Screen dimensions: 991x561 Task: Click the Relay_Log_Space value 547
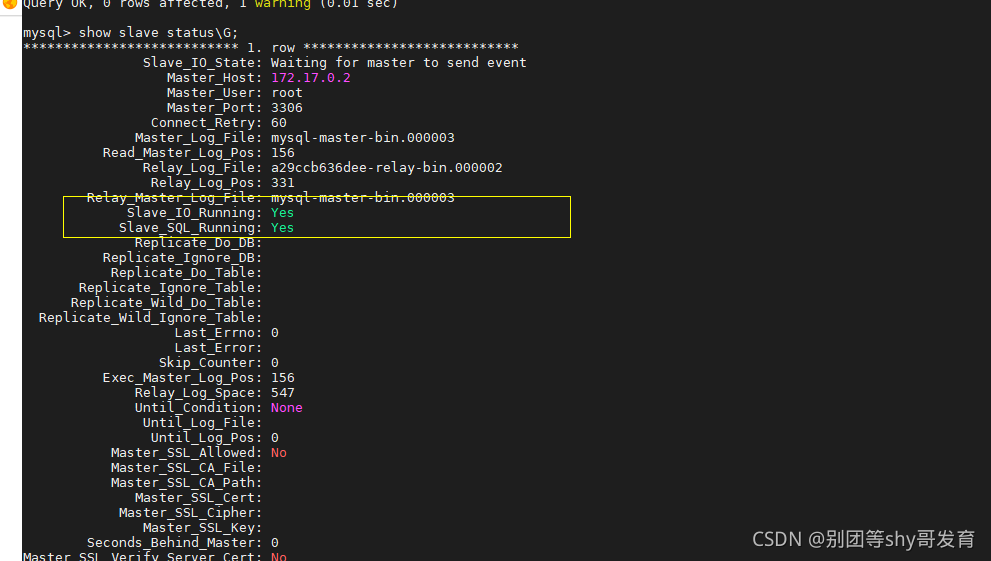click(282, 393)
